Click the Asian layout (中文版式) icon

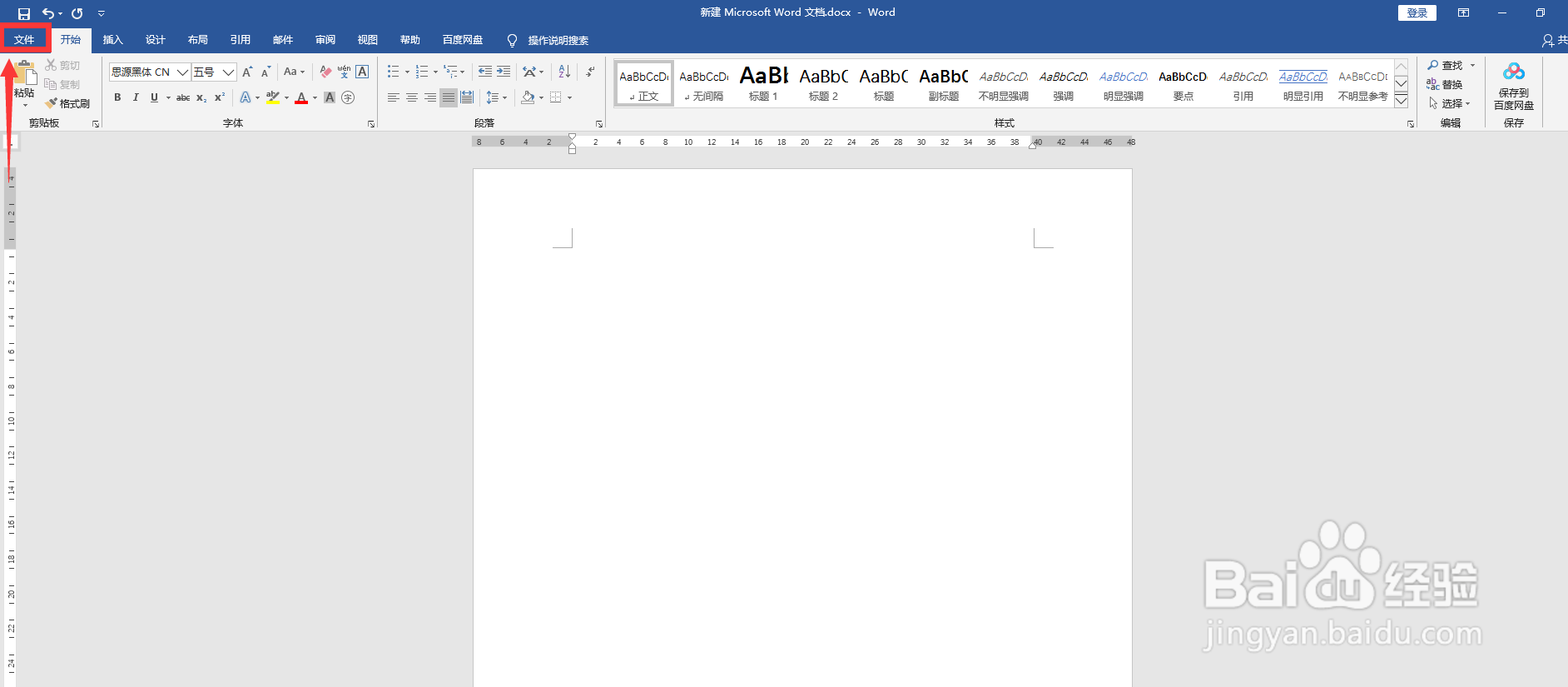point(529,72)
